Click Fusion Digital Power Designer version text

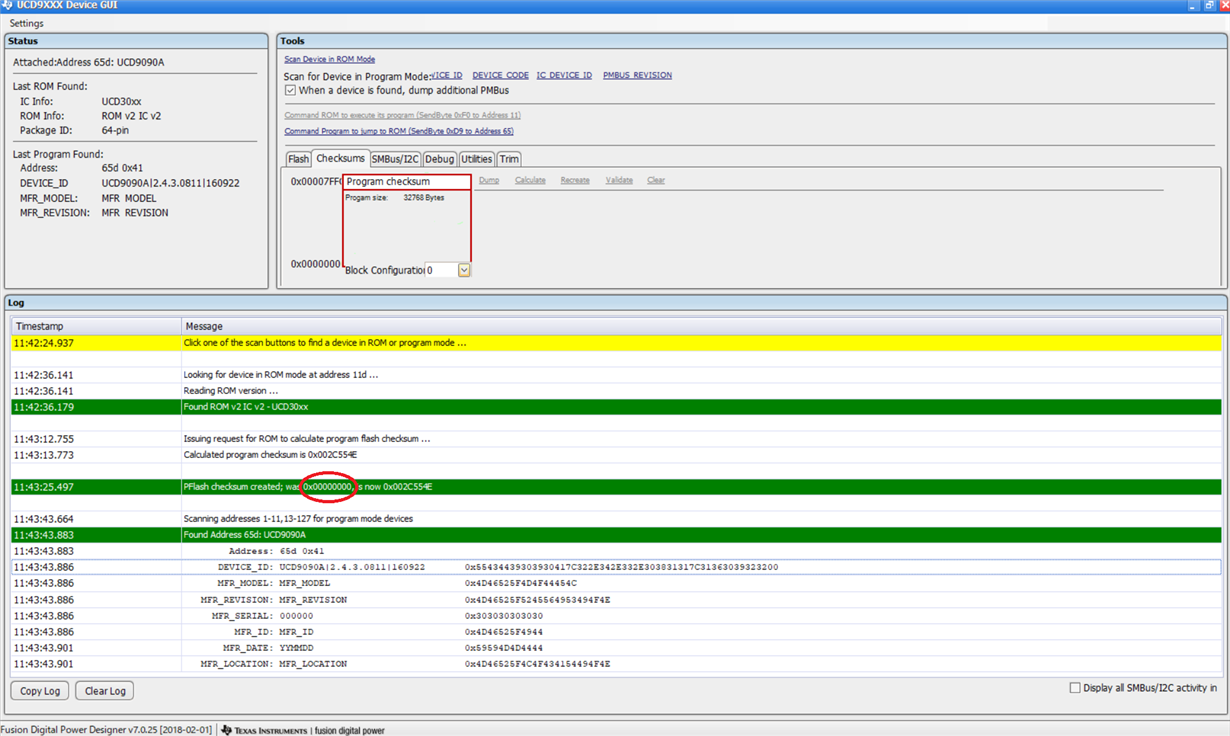pos(106,730)
